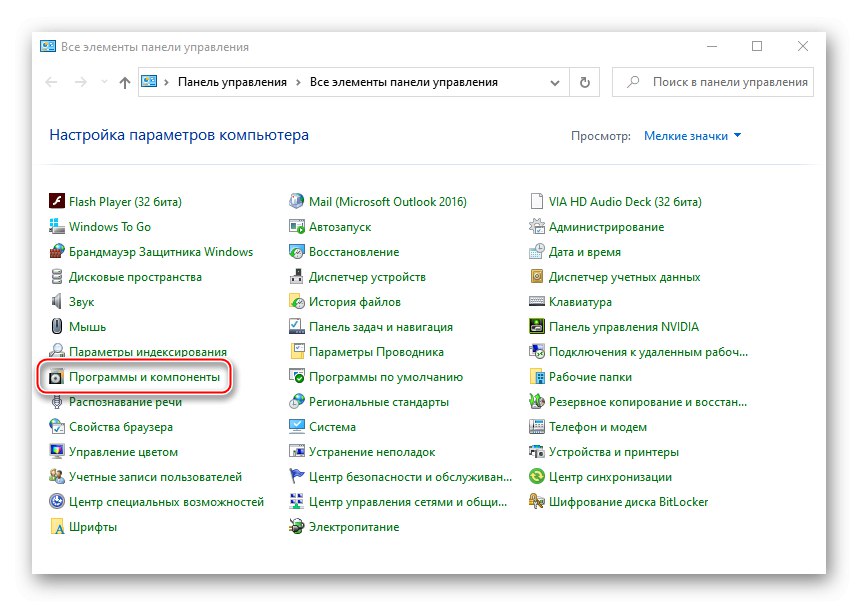Expand the address bar history dropdown
This screenshot has width=858, height=606.
tap(555, 83)
